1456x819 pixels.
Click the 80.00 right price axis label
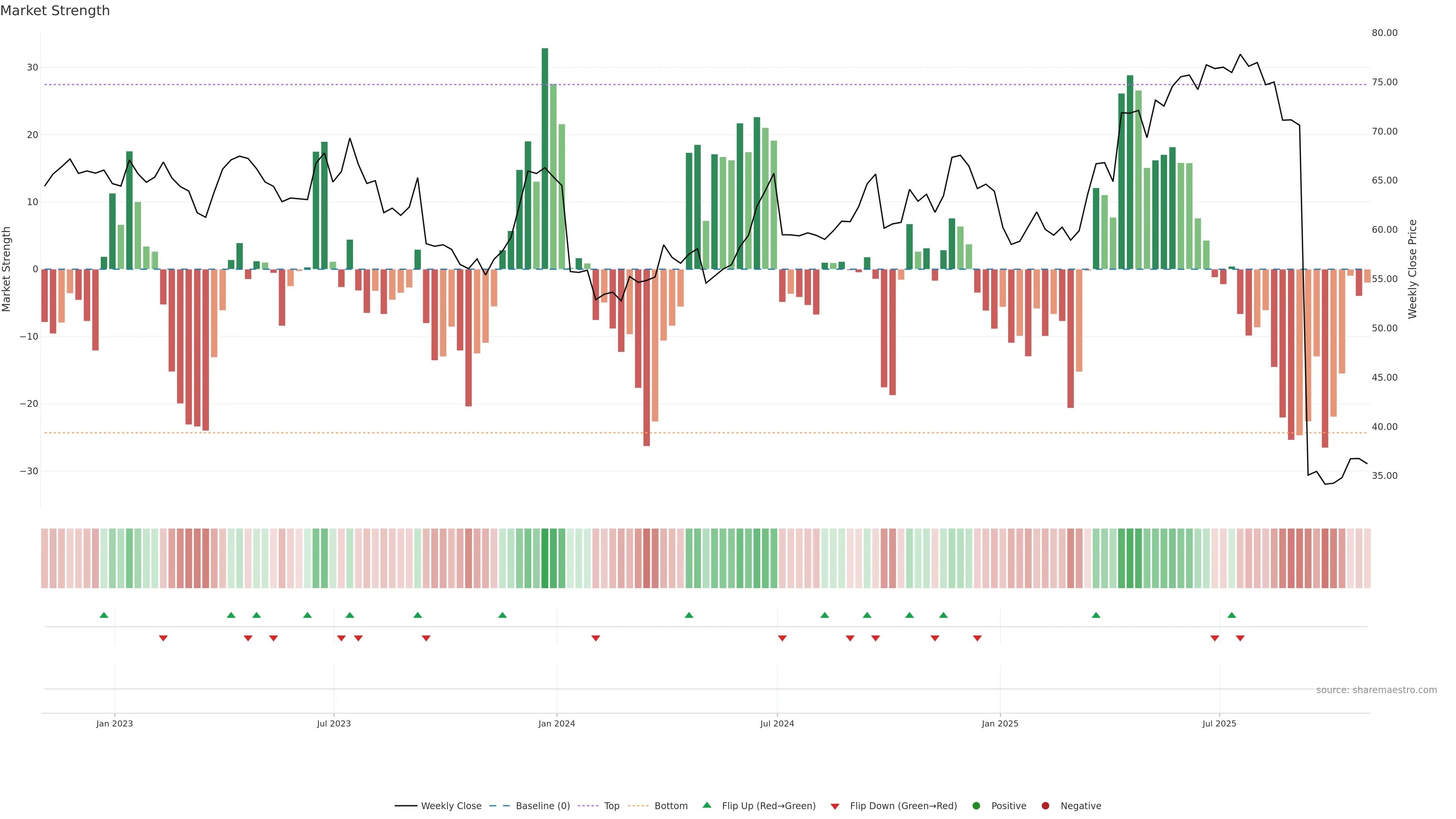coord(1384,33)
